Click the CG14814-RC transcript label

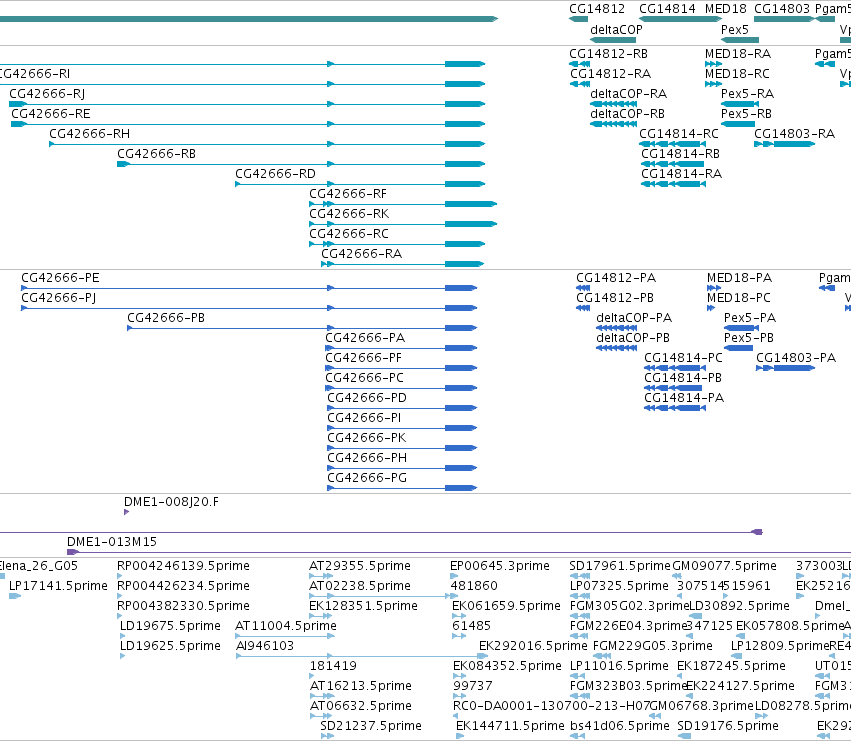click(679, 135)
